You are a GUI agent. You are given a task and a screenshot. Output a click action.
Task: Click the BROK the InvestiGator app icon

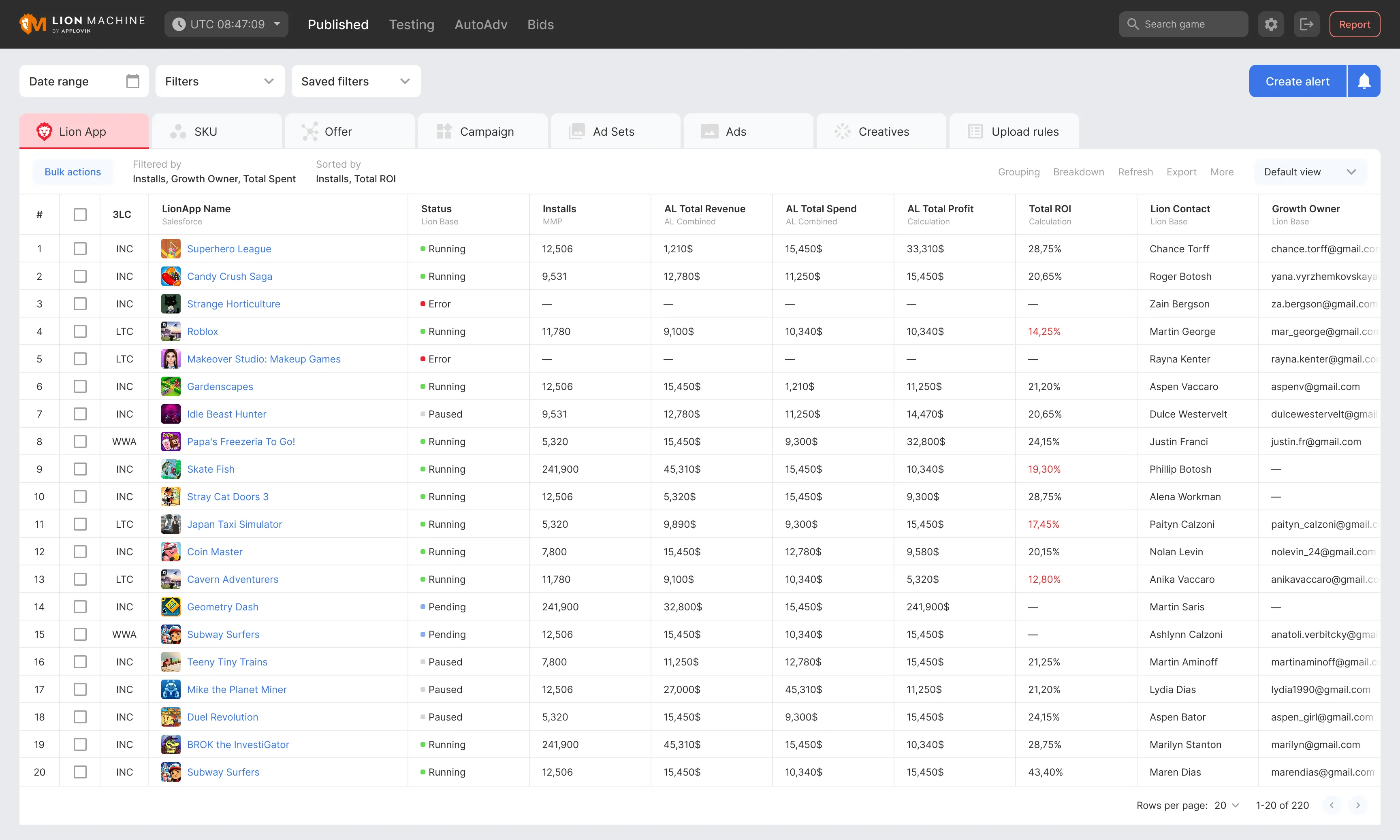171,744
